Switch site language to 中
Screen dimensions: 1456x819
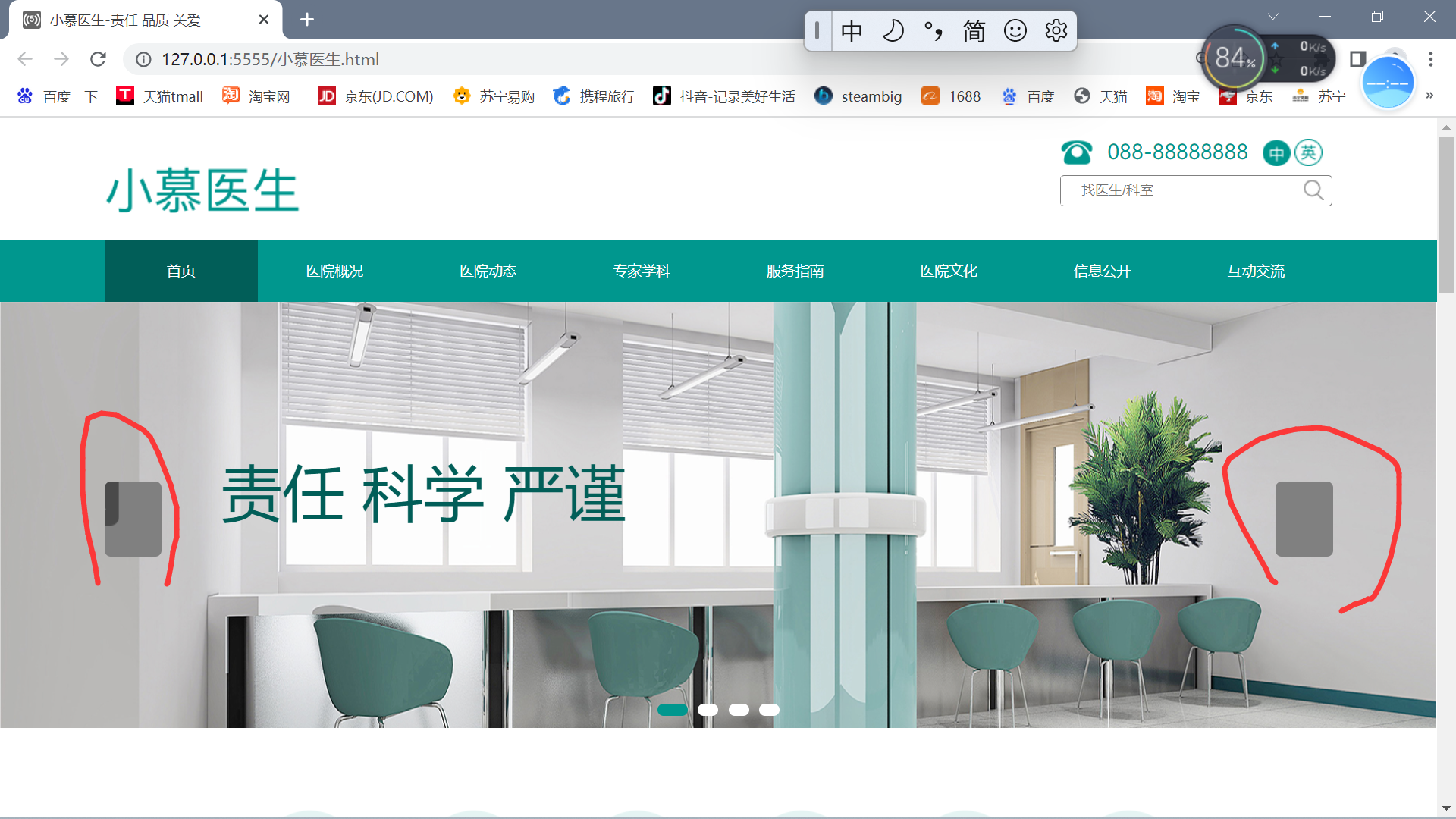click(1276, 153)
